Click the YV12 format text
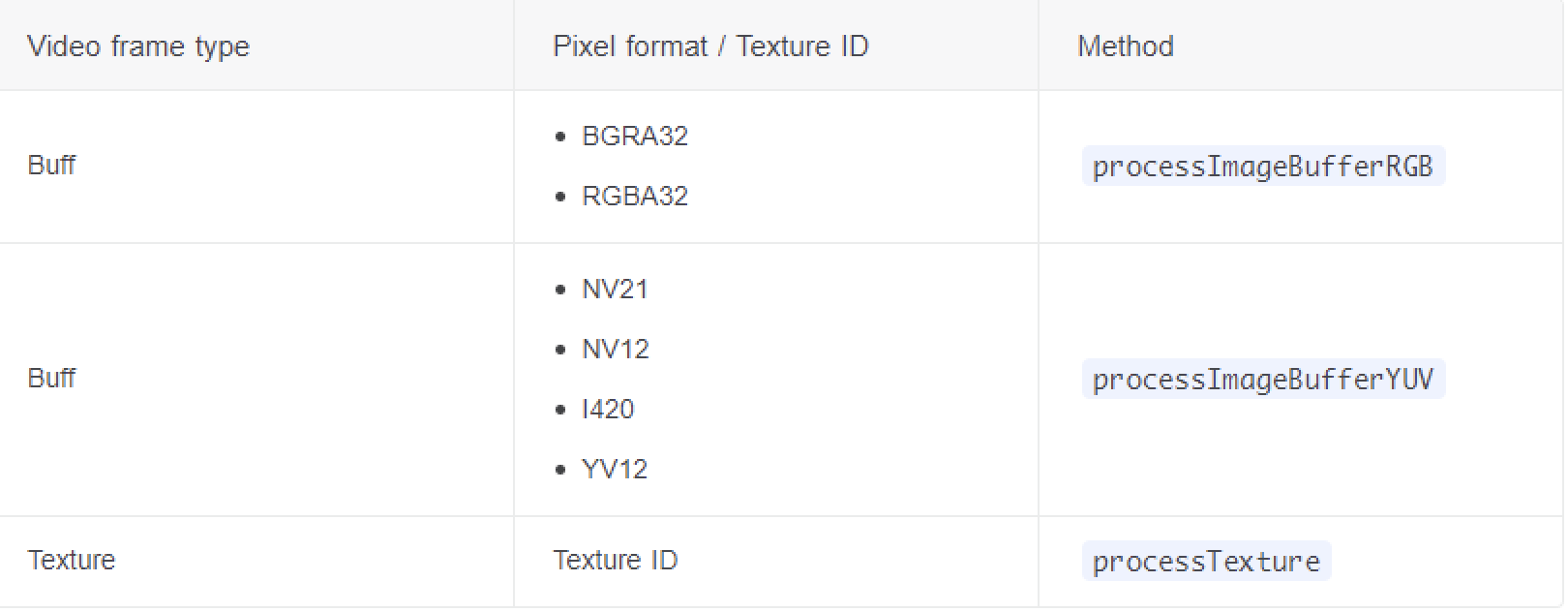The image size is (1568, 612). tap(615, 470)
